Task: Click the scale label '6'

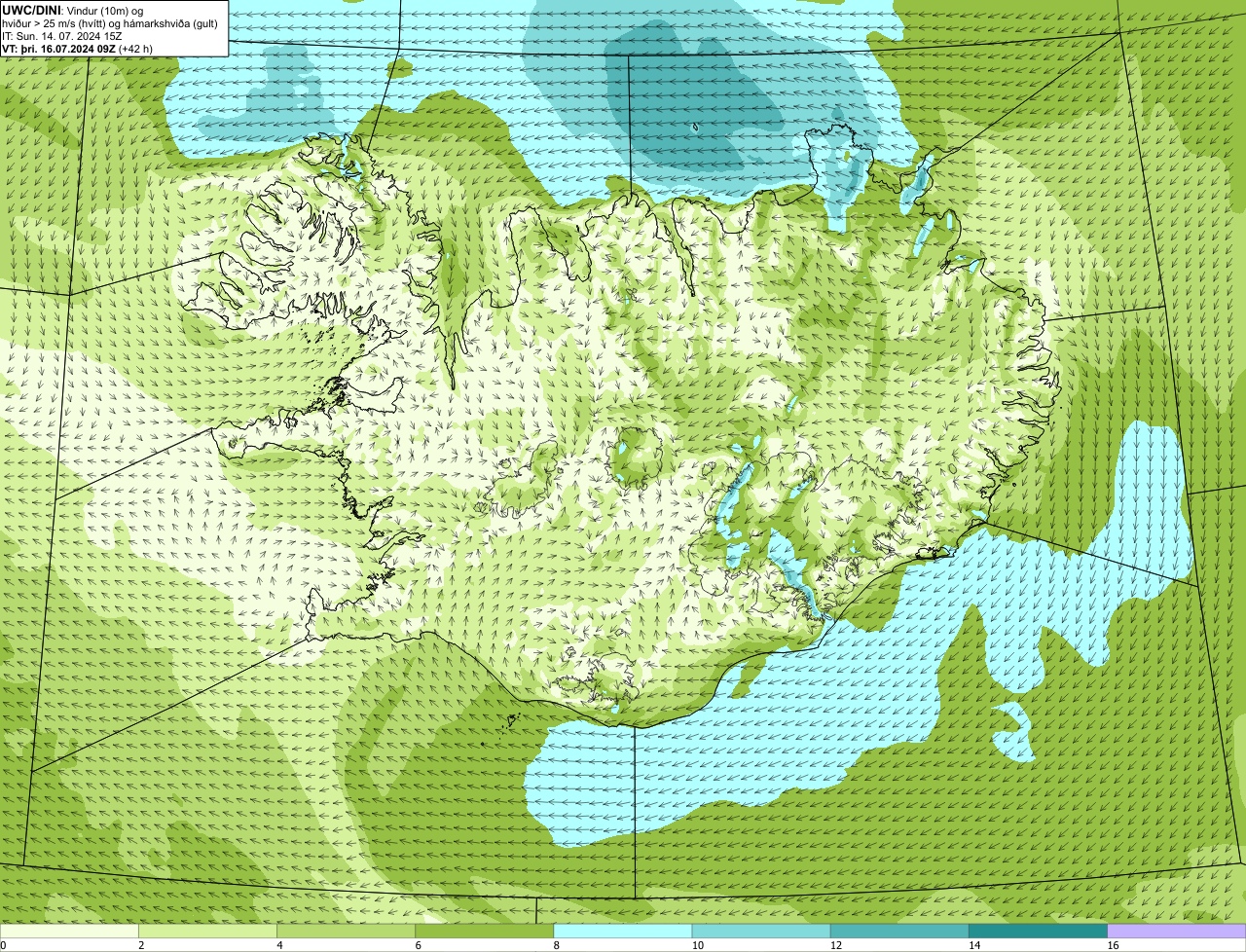Action: (419, 945)
